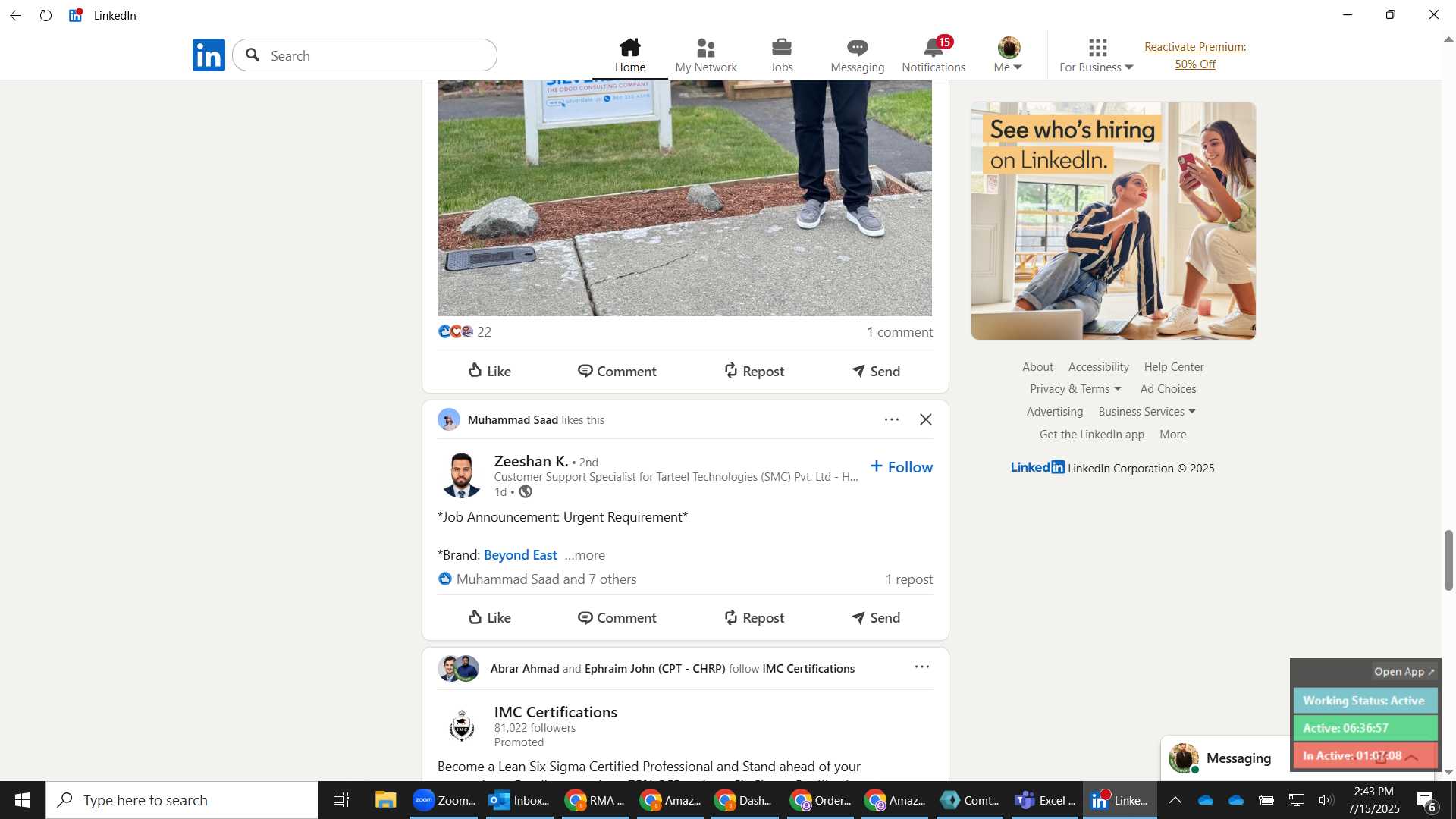Follow Zeeshan K.
The height and width of the screenshot is (819, 1456).
pyautogui.click(x=902, y=467)
